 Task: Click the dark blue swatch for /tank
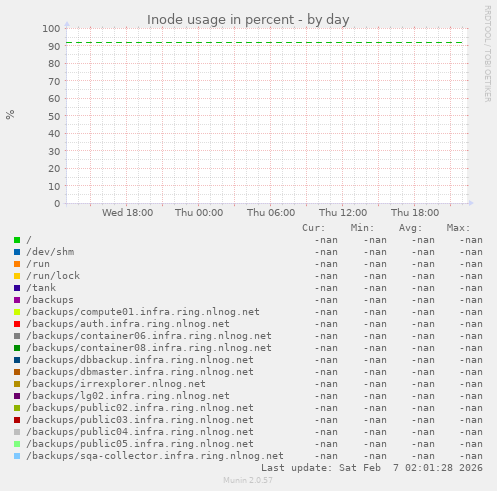pyautogui.click(x=17, y=288)
